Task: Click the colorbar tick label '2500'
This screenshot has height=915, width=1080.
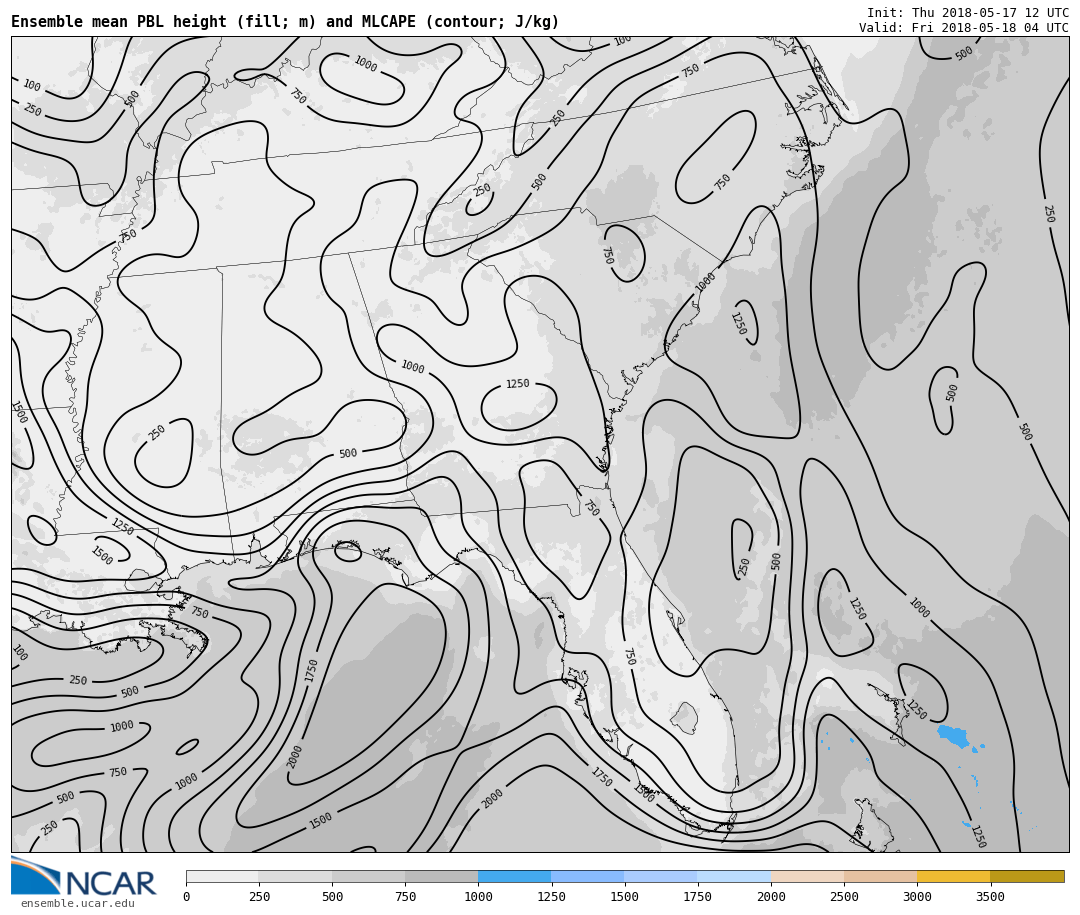Action: tap(844, 896)
